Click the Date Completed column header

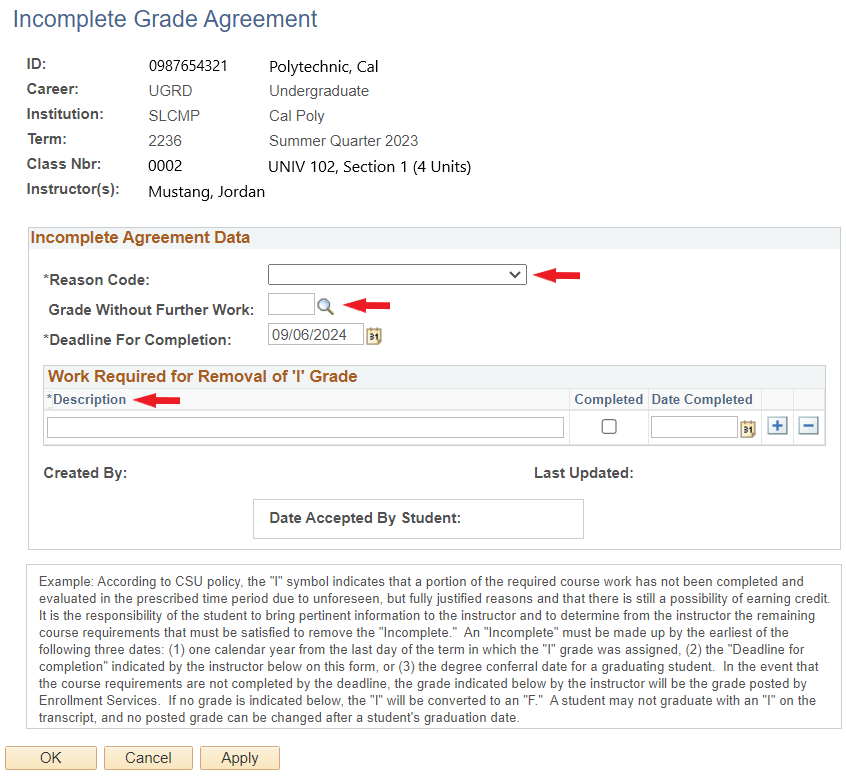[702, 400]
